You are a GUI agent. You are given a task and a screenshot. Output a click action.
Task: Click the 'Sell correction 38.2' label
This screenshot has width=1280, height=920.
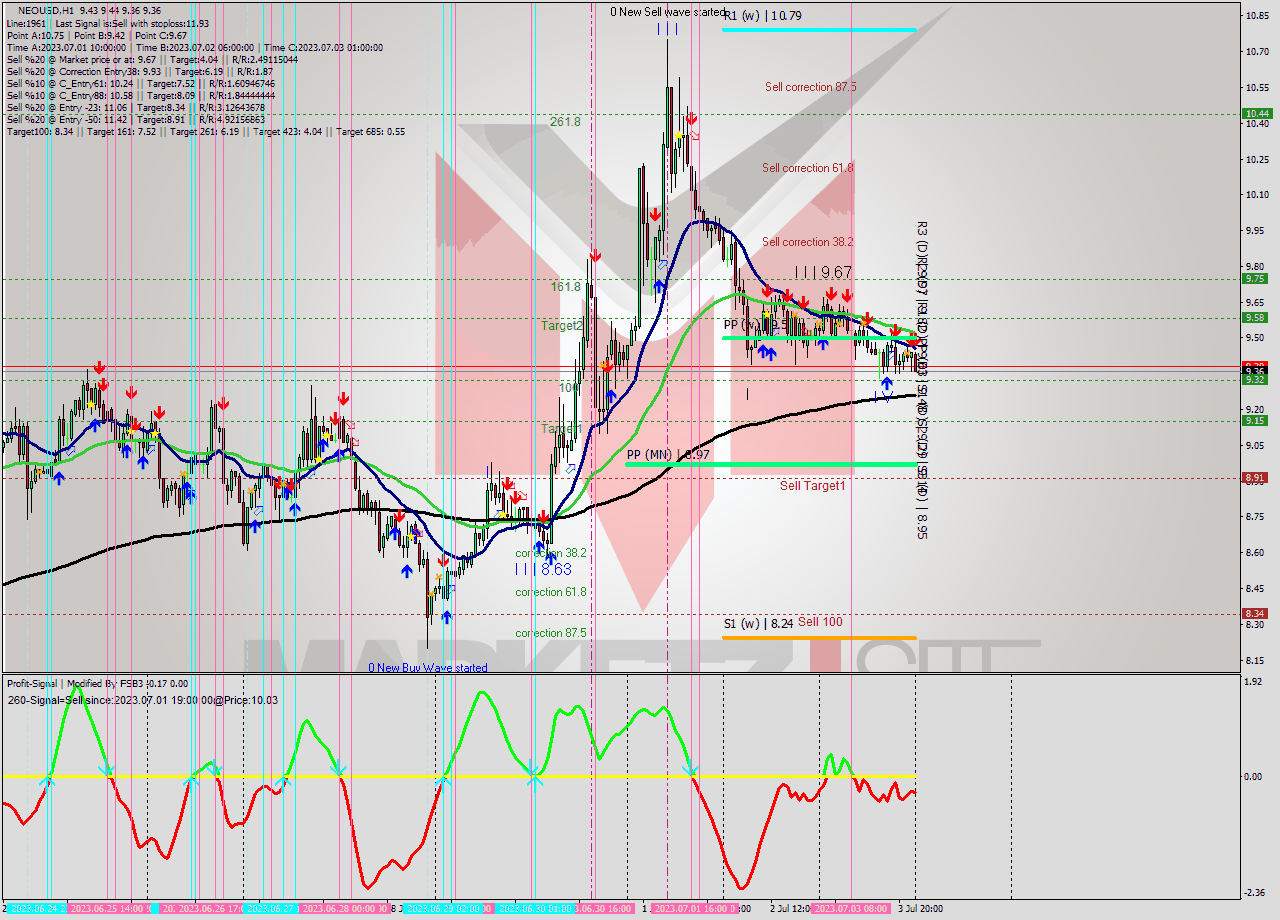[807, 242]
